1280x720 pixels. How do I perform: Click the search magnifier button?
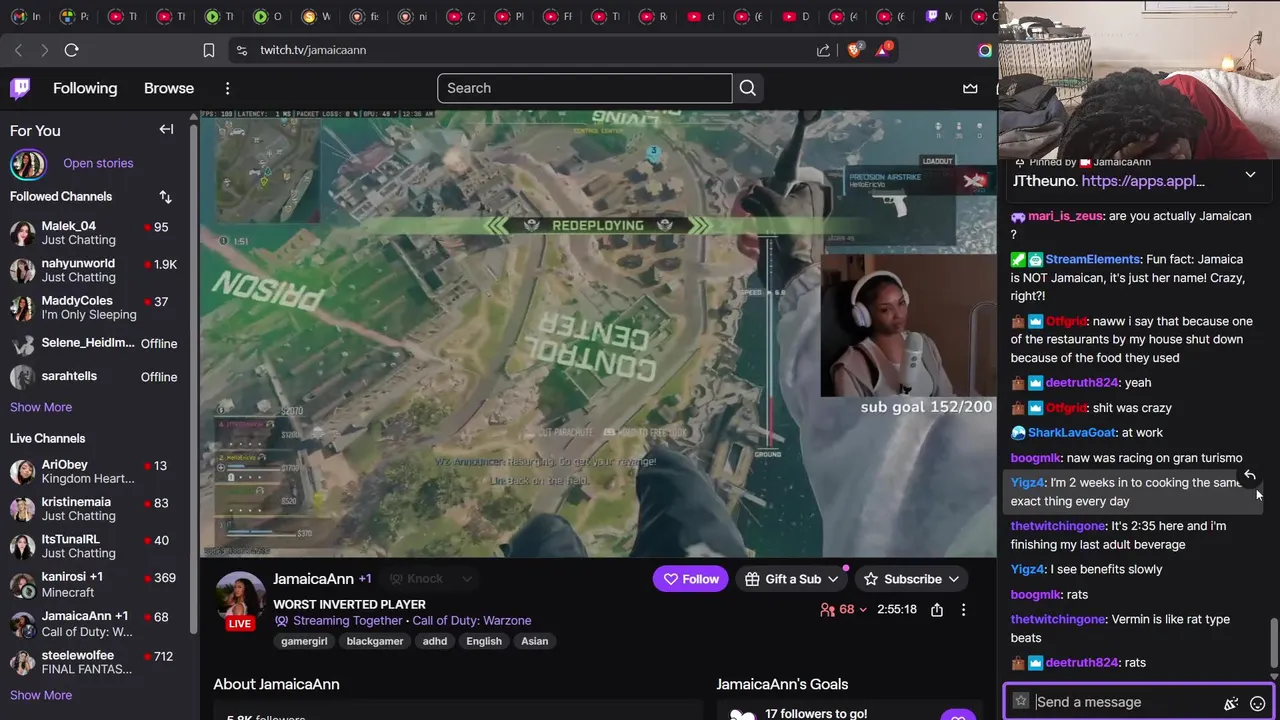coord(748,88)
